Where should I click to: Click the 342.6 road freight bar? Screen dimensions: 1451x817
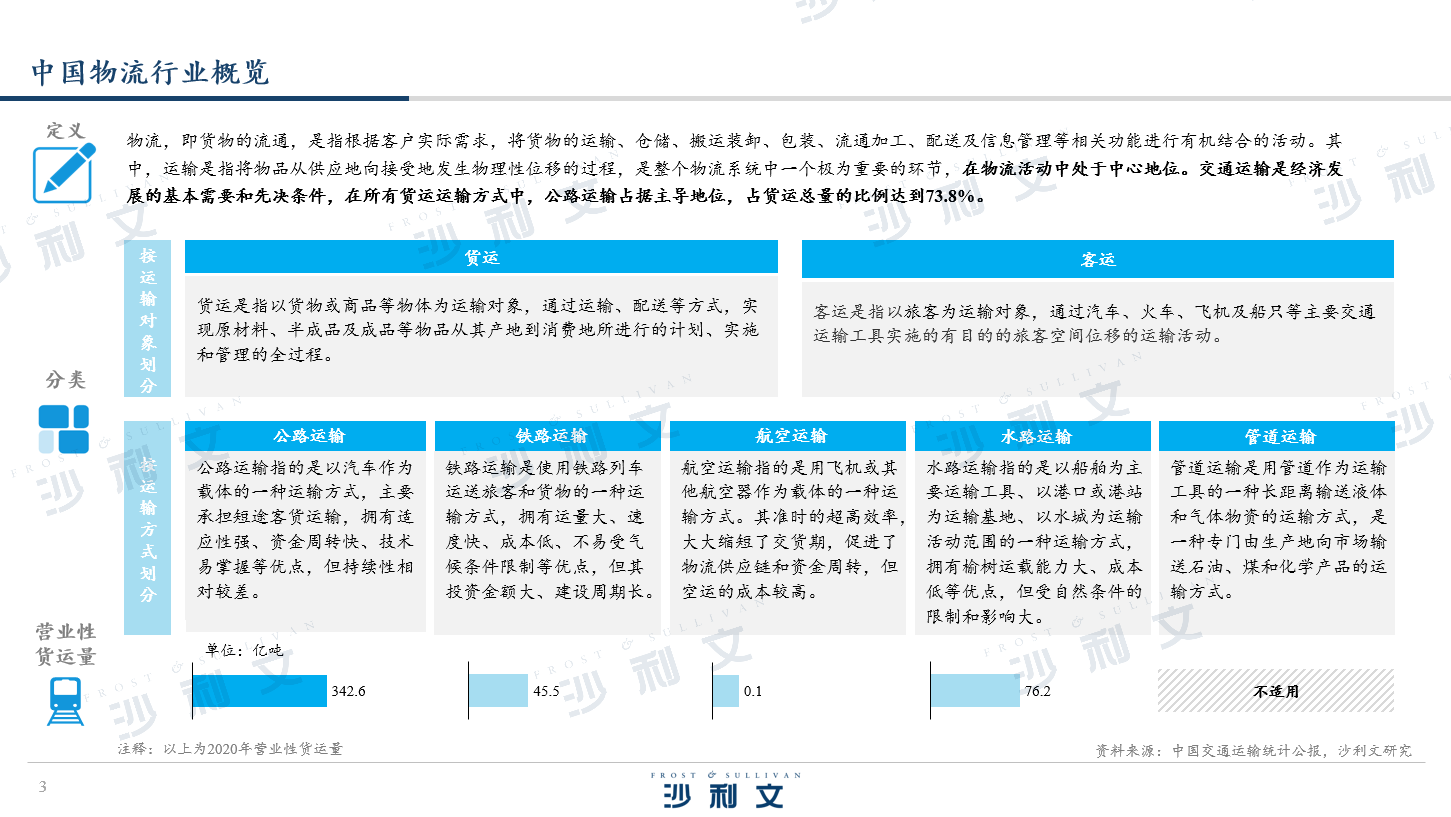260,691
